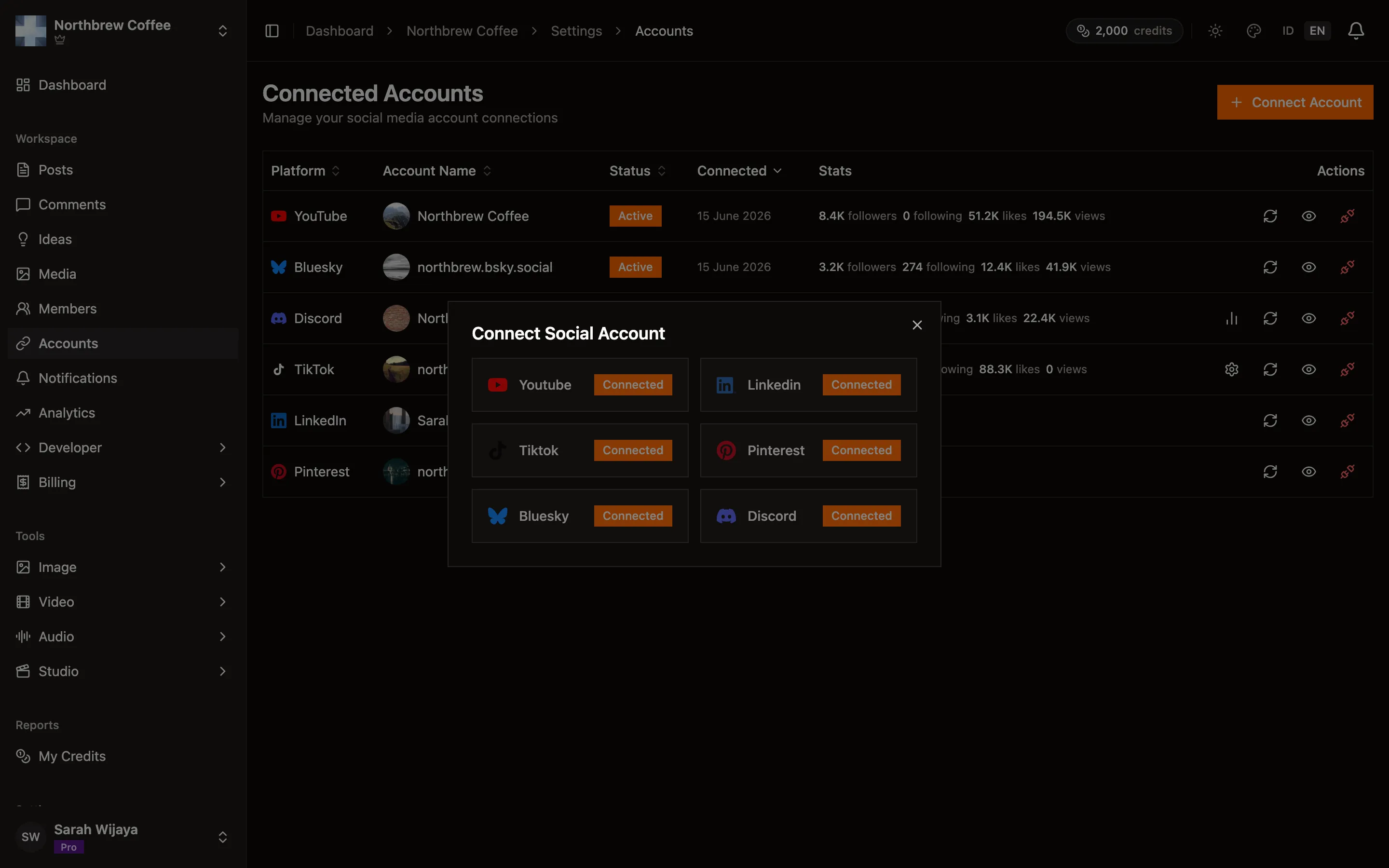
Task: Click the Bluesky butterfly in dialog
Action: pos(498,515)
